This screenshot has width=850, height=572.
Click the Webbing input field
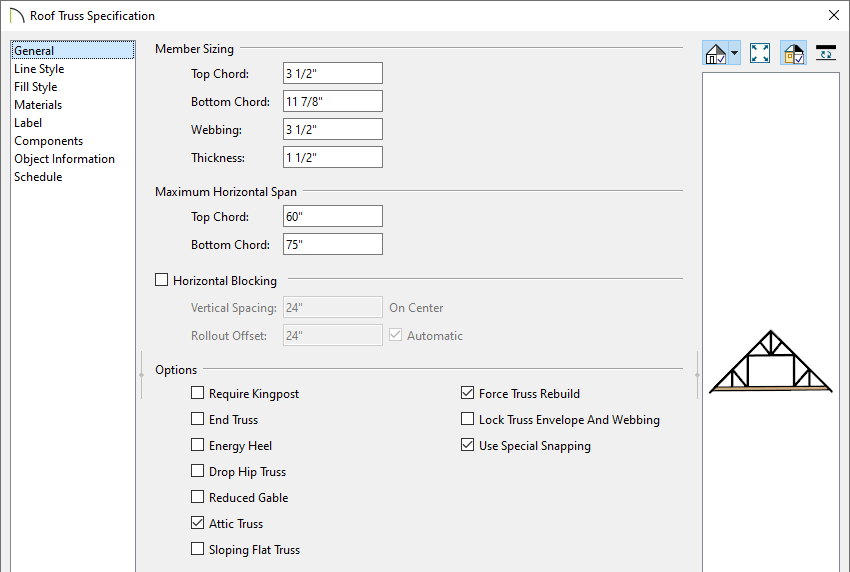[333, 130]
